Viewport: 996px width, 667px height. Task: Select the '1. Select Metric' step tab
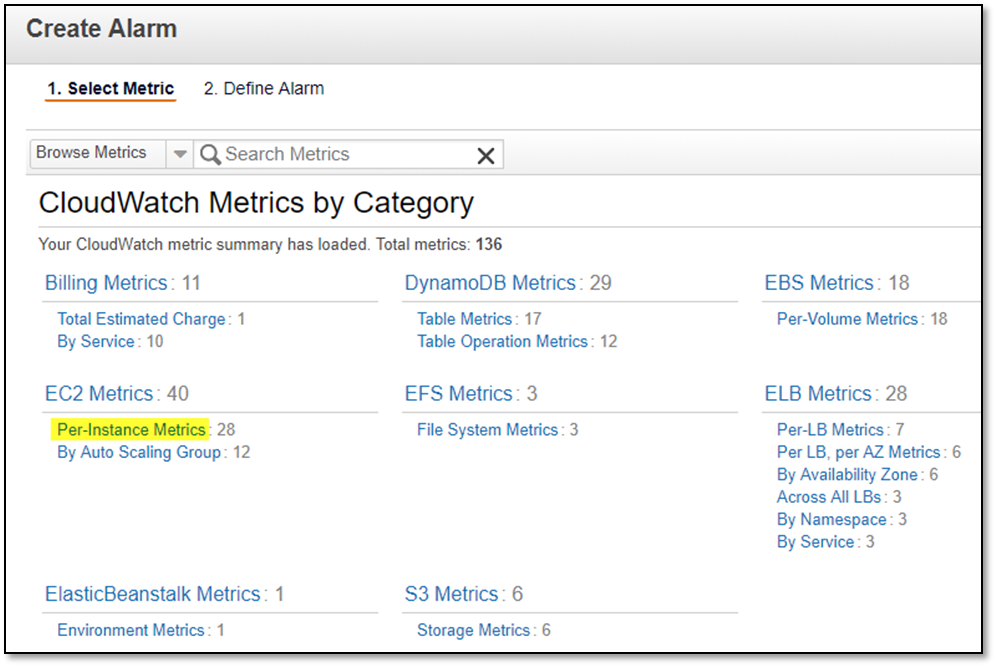click(x=111, y=88)
